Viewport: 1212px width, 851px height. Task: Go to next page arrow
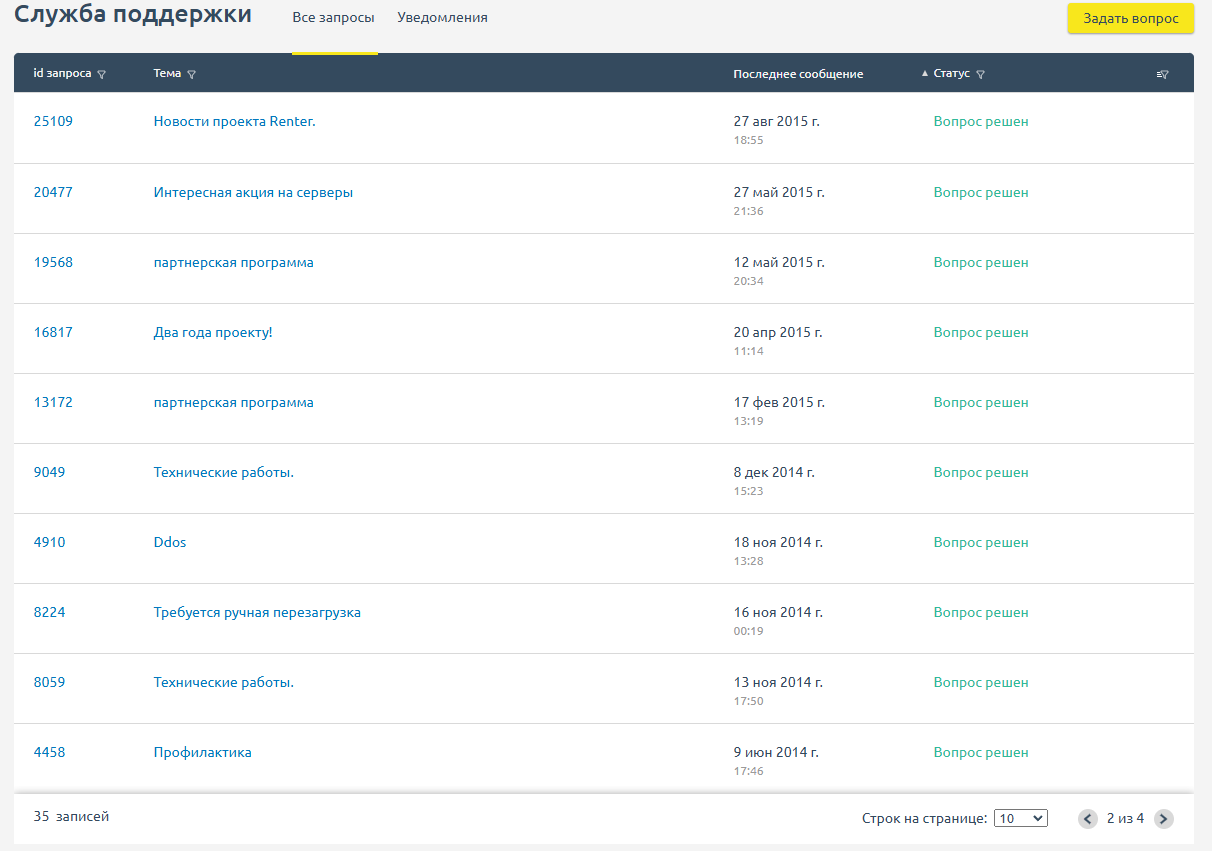[1163, 819]
